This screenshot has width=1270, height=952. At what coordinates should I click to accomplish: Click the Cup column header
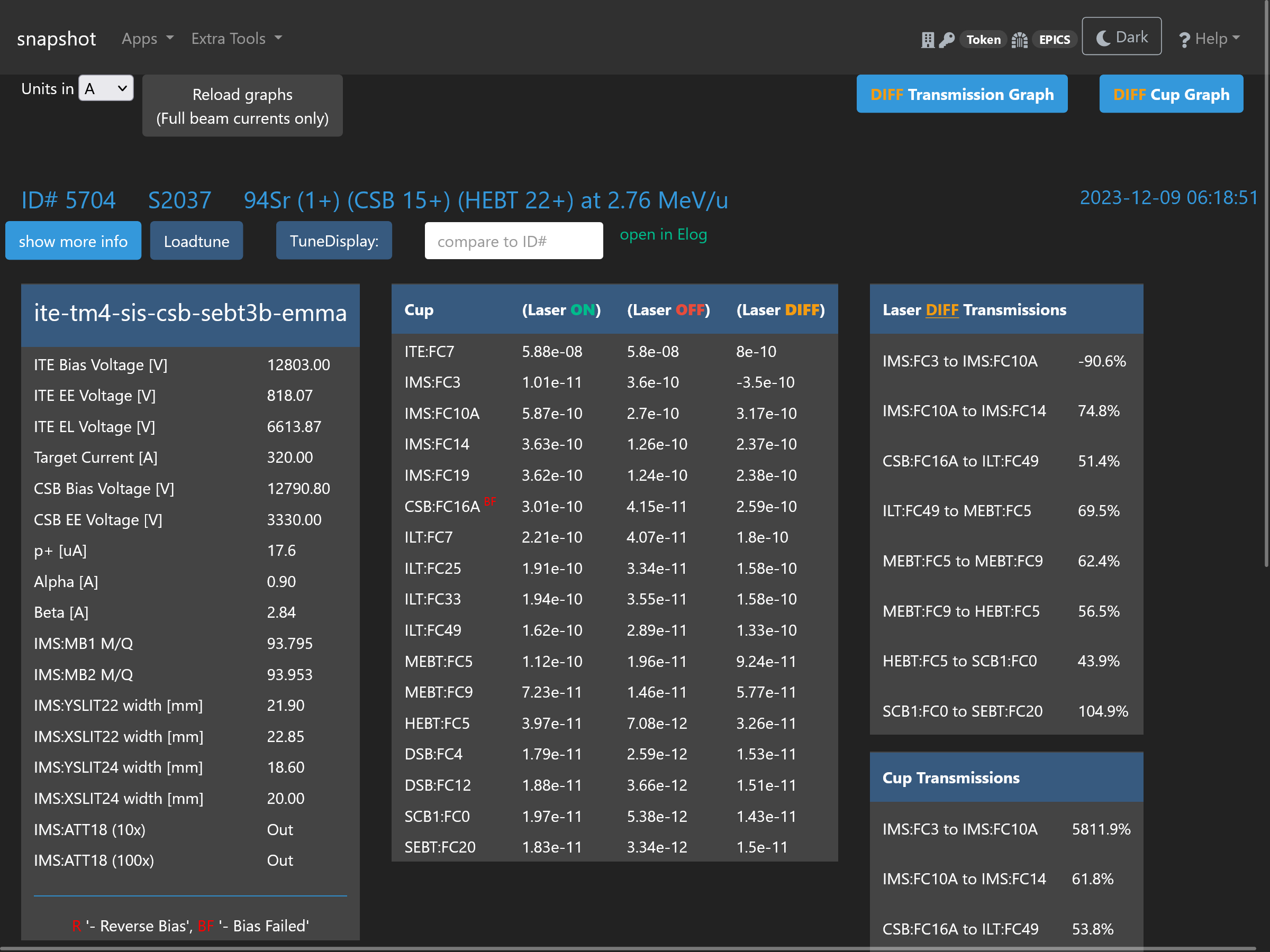419,310
